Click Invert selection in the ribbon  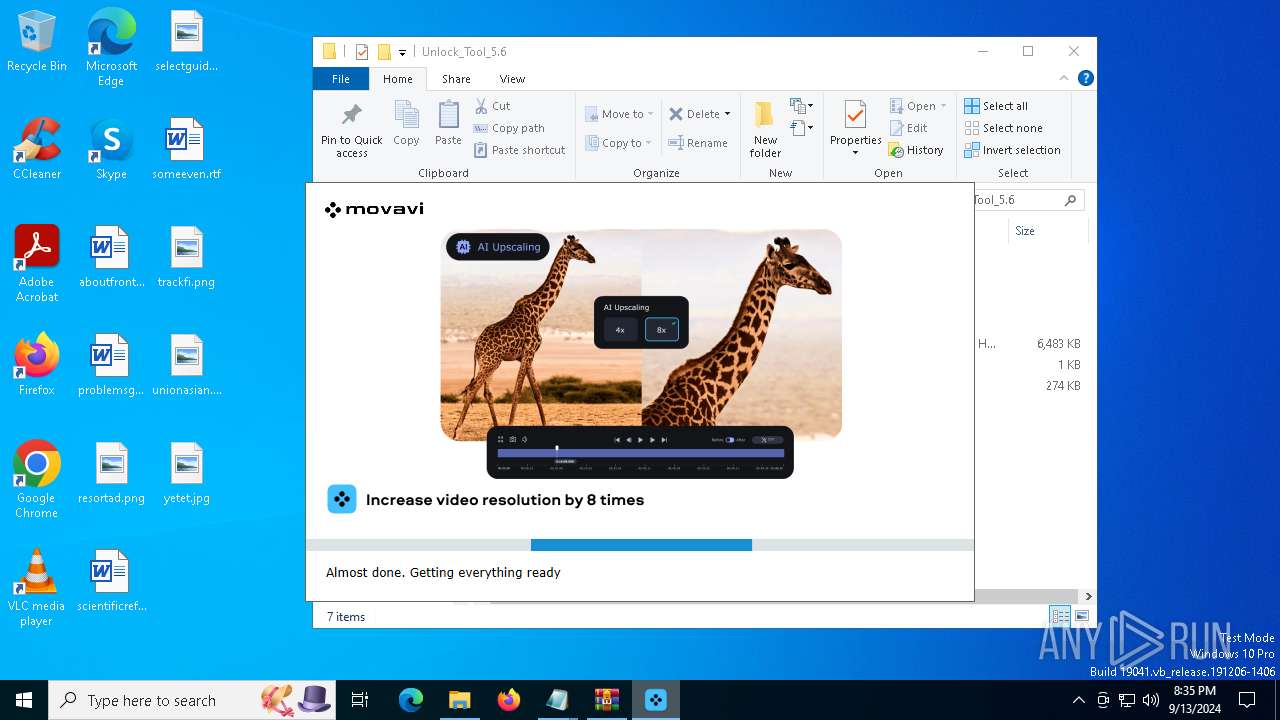tap(1012, 150)
